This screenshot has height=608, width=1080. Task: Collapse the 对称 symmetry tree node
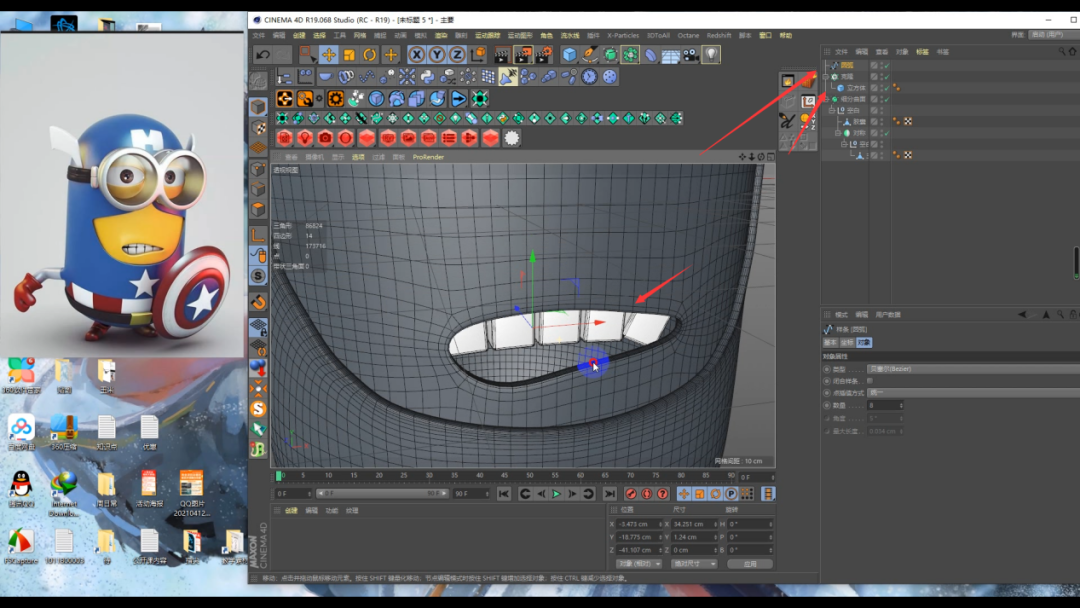(838, 133)
